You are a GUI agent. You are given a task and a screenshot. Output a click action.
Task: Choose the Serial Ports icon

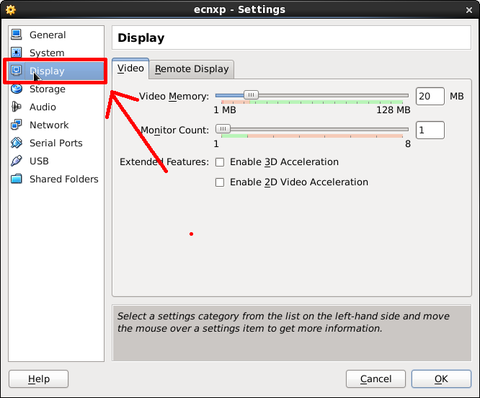16,143
